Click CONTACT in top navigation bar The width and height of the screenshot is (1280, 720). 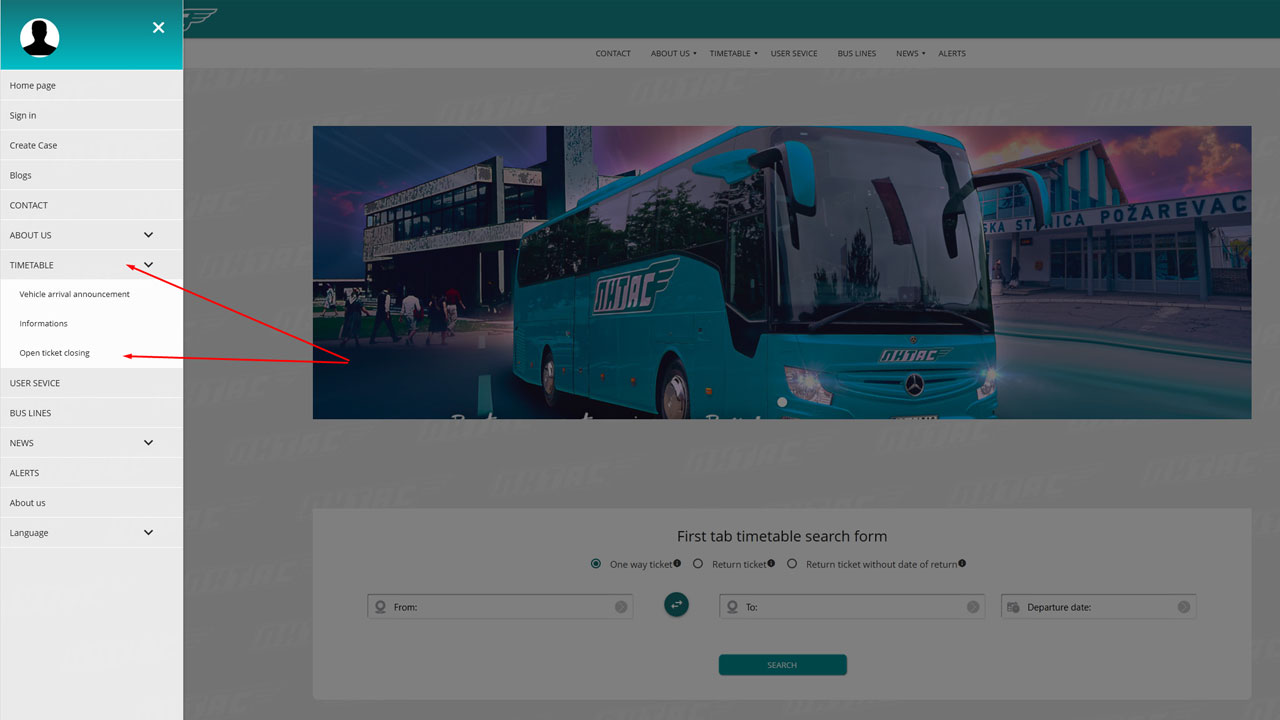pyautogui.click(x=613, y=54)
